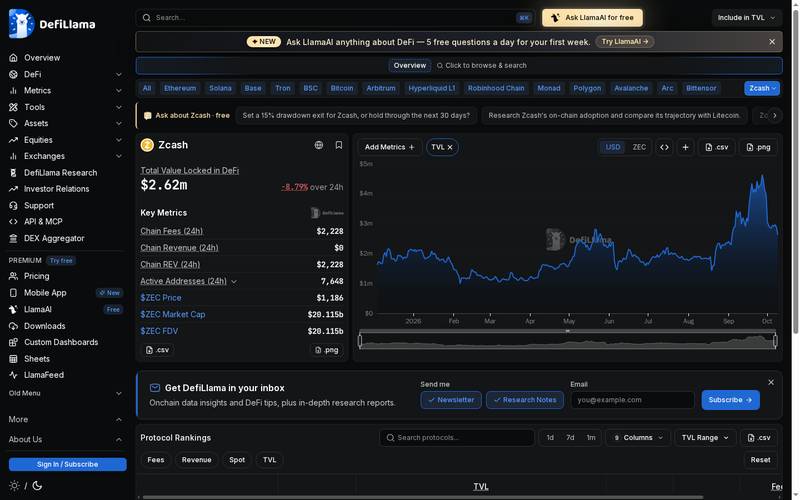
Task: Close the newsletter signup box
Action: [771, 382]
